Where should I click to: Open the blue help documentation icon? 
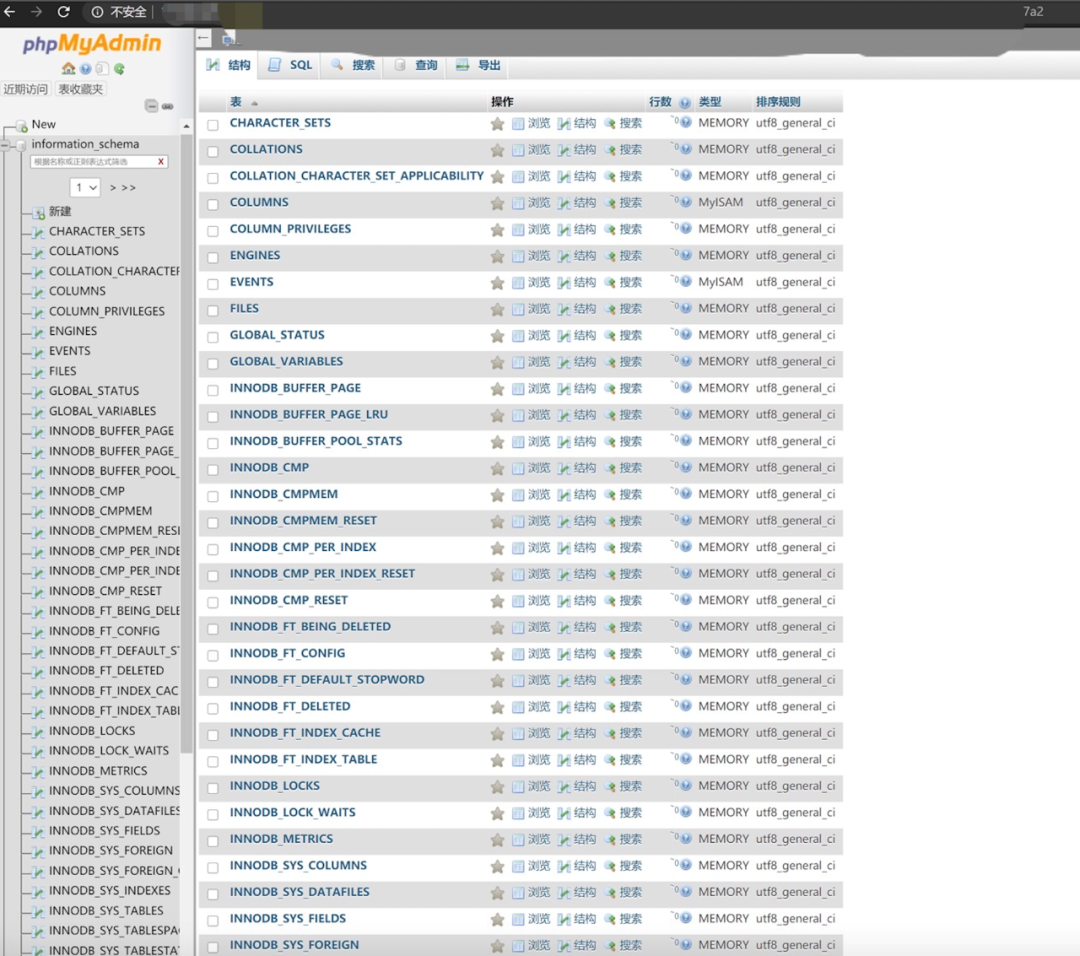pos(85,68)
